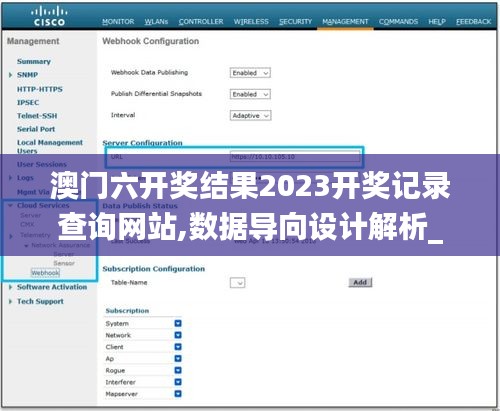Click the HELP link

437,22
